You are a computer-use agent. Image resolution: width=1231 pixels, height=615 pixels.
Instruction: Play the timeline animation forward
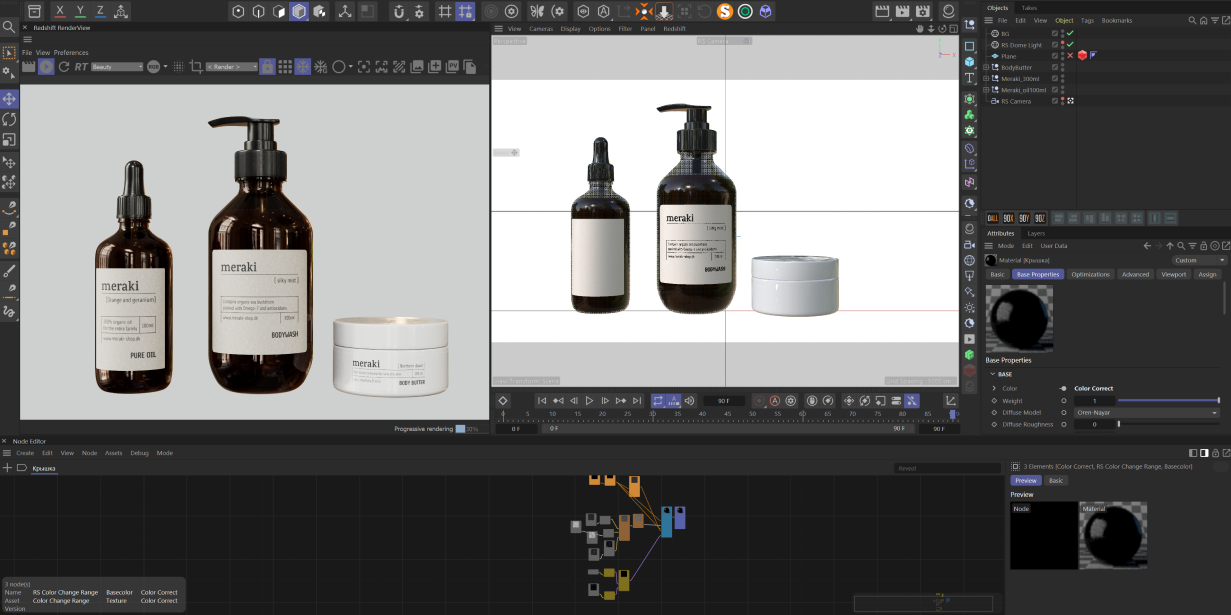point(590,401)
